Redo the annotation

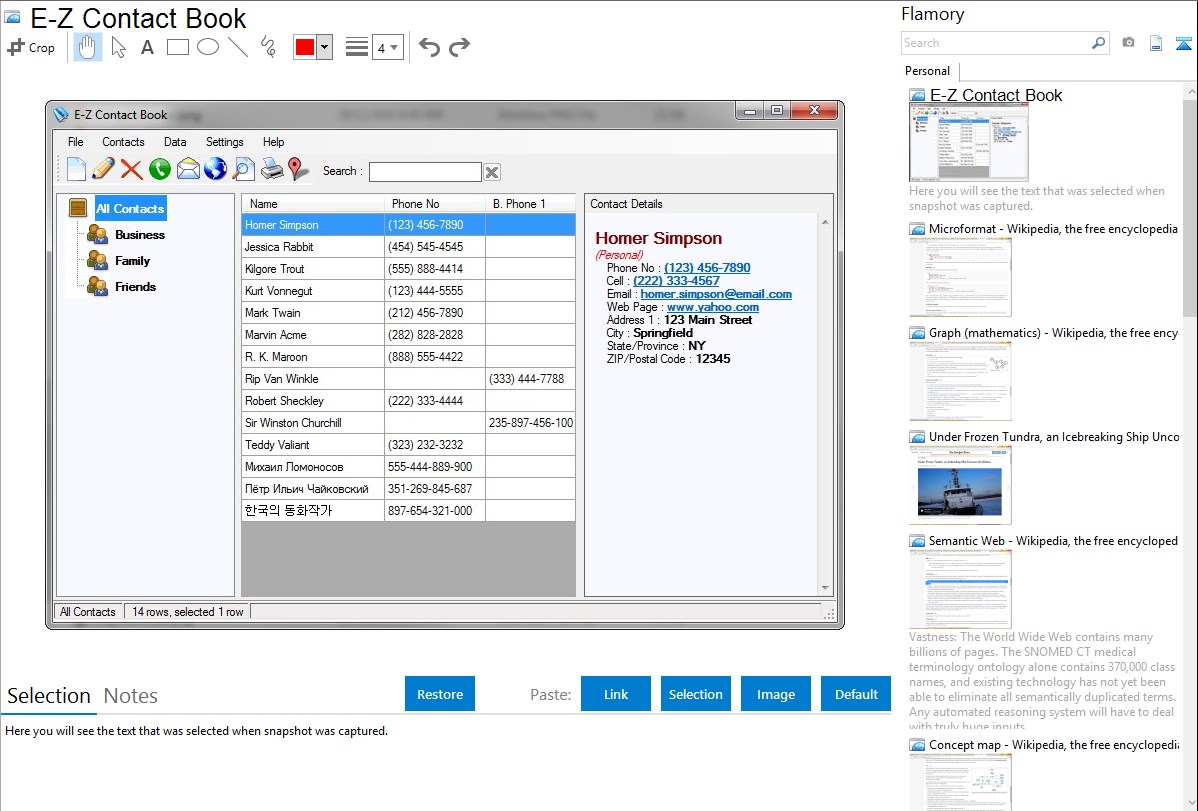point(459,47)
